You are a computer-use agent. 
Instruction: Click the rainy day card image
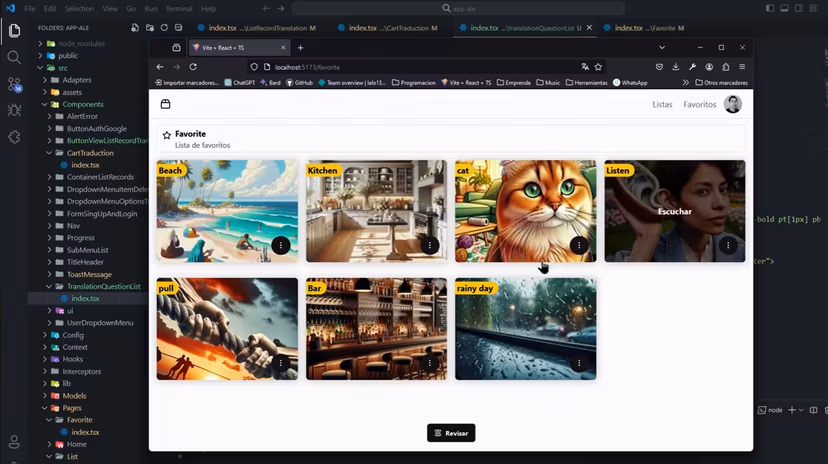525,329
